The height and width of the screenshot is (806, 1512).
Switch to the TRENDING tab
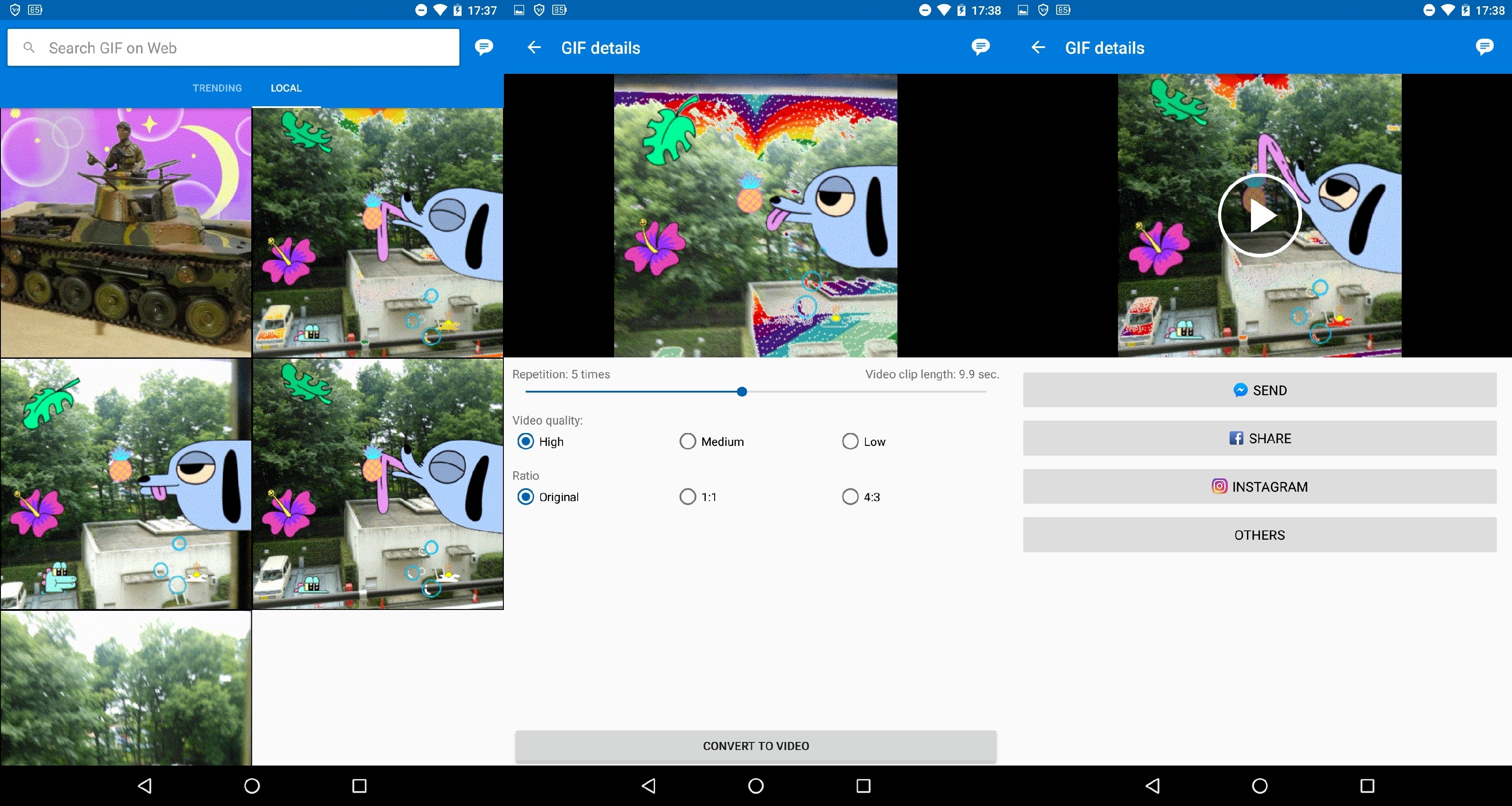(217, 88)
